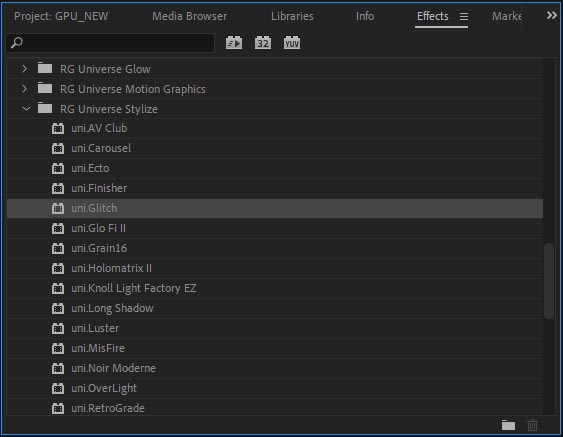Click the effect icon next to uni.Glitch
The height and width of the screenshot is (437, 563).
click(x=58, y=208)
